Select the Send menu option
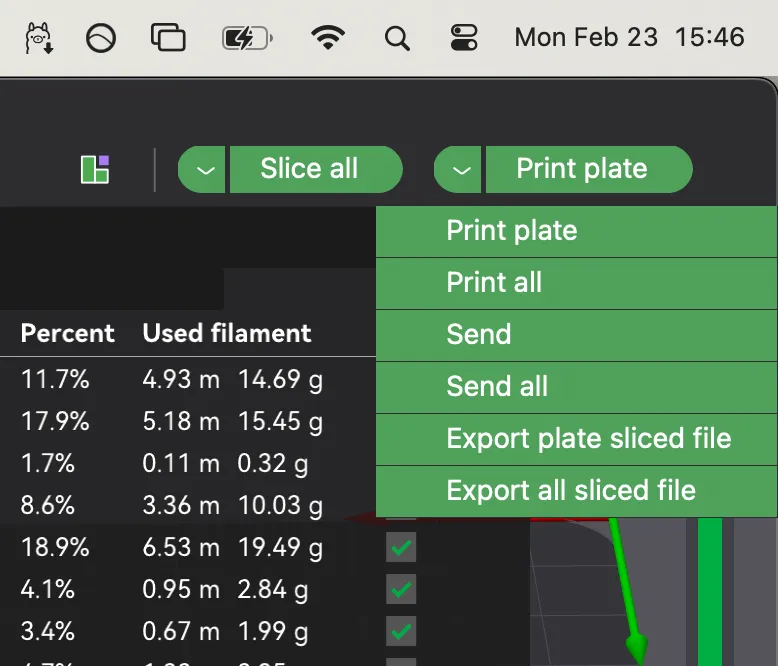Viewport: 778px width, 666px height. (576, 335)
